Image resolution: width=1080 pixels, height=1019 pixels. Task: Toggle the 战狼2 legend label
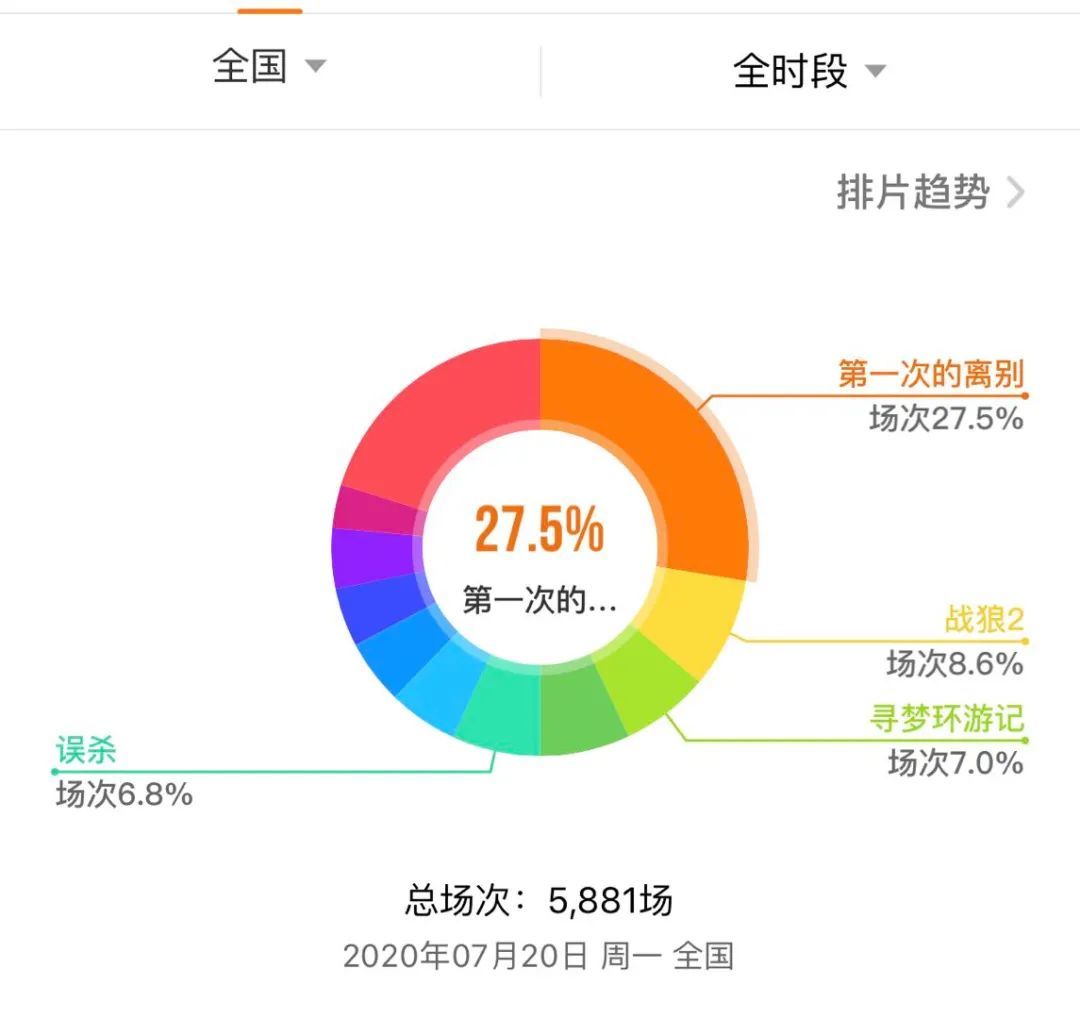pos(975,618)
